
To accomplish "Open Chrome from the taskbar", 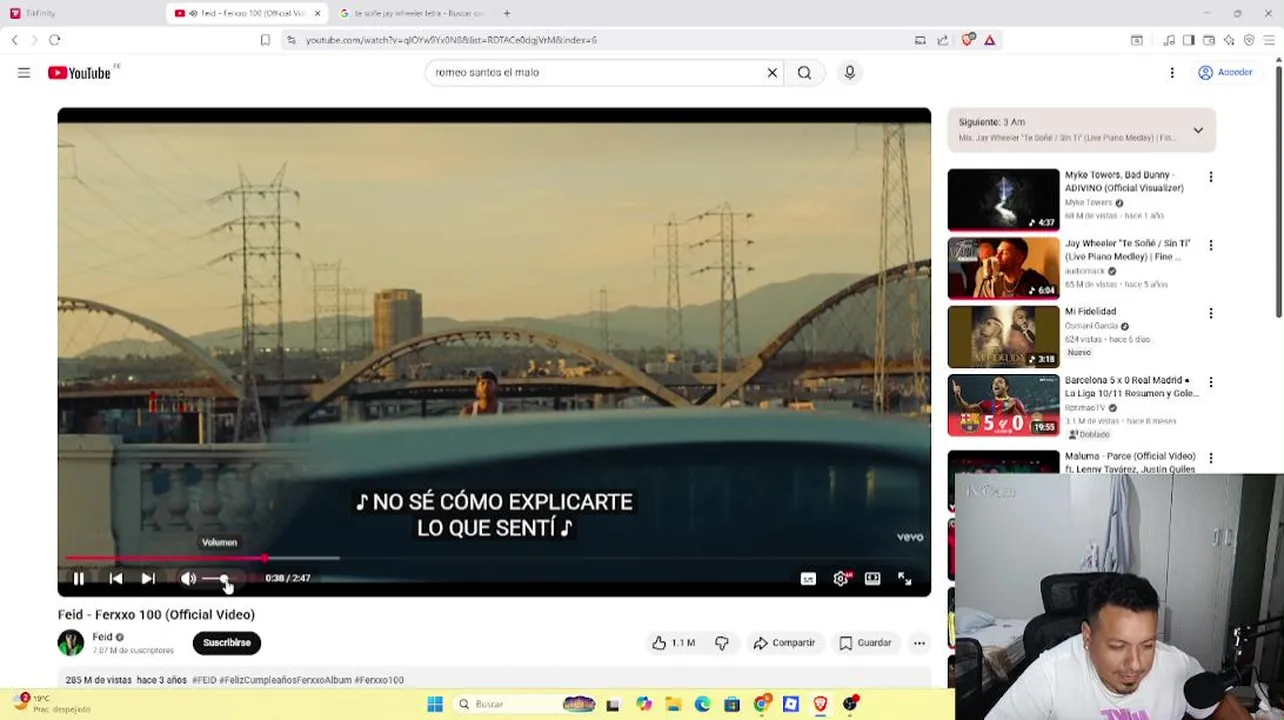I will click(761, 704).
